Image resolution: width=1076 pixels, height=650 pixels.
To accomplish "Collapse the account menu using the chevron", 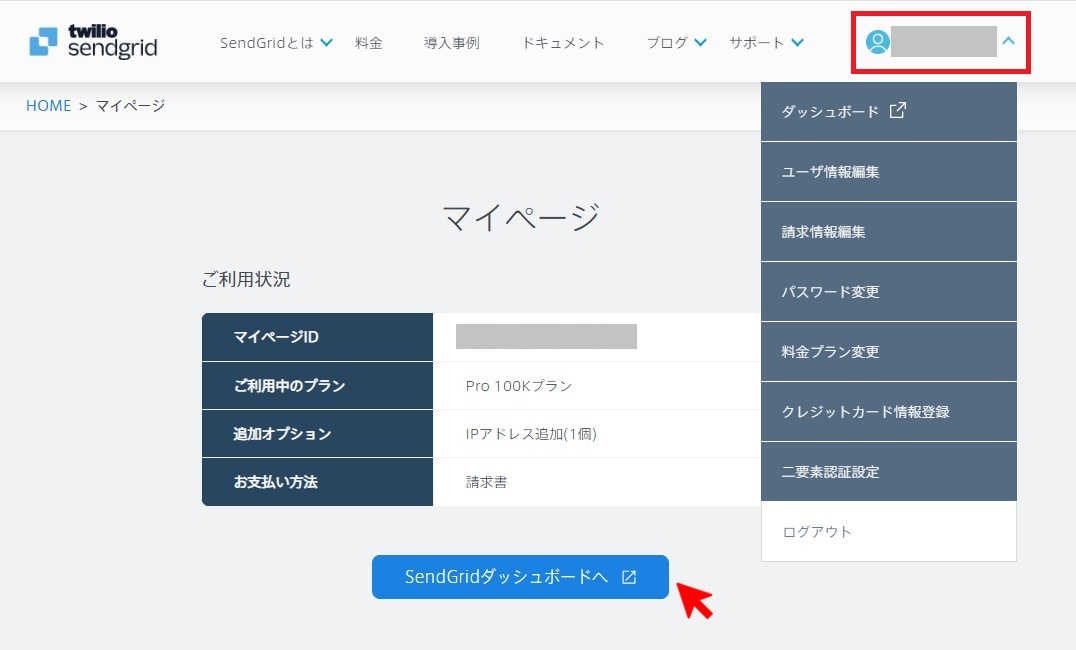I will pos(1010,41).
